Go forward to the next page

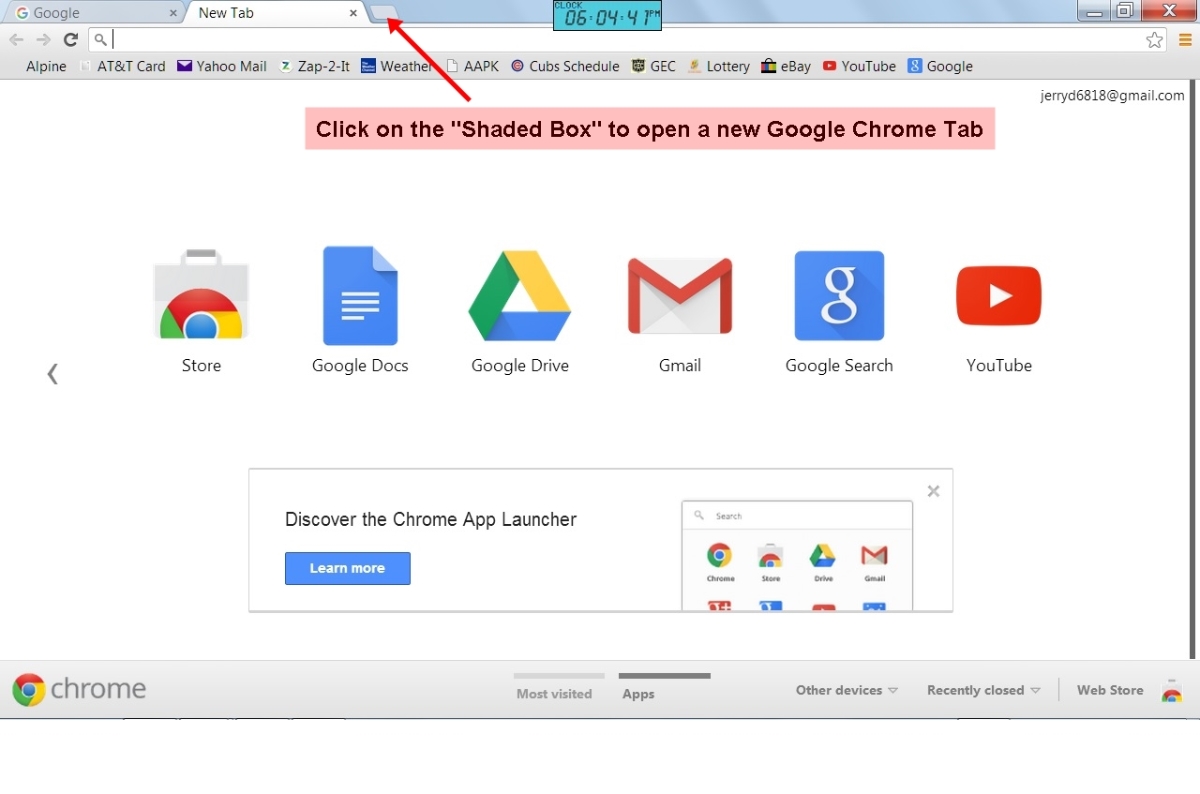[43, 40]
